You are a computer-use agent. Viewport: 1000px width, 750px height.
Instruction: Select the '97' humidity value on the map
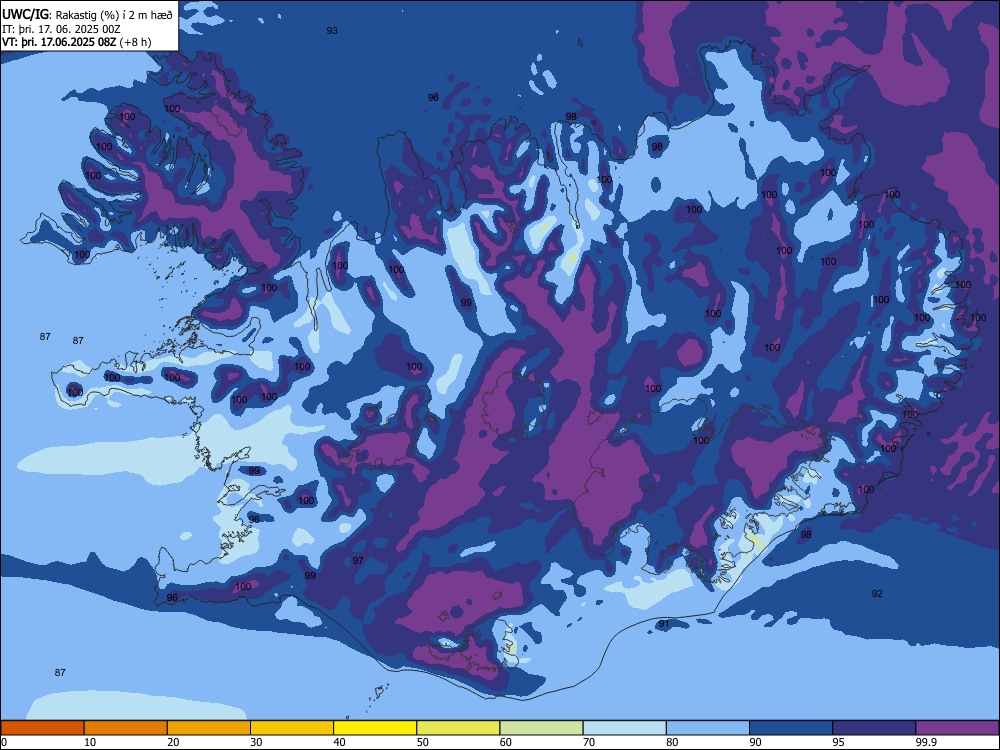point(358,561)
